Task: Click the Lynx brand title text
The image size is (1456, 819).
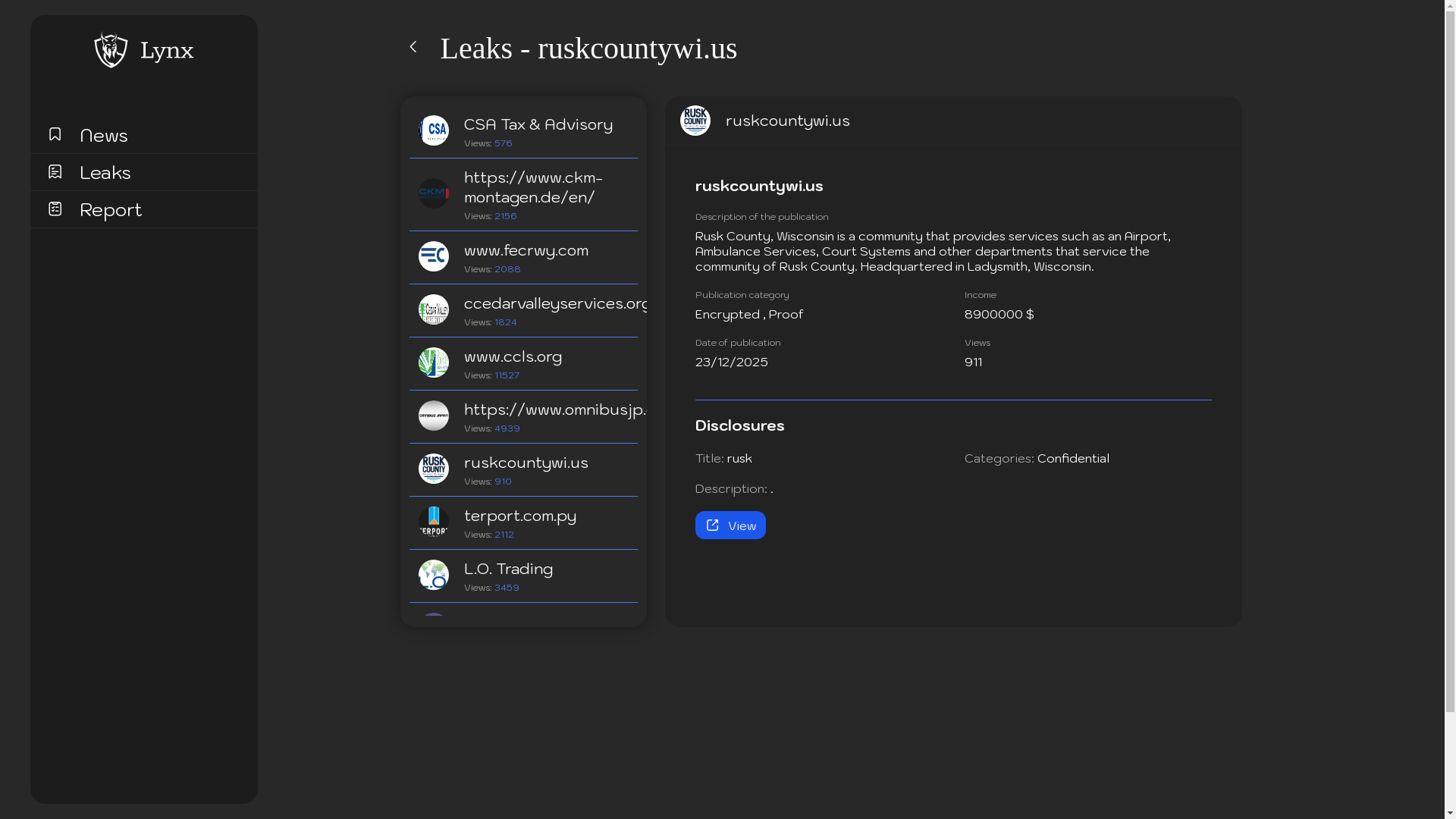Action: 167,50
